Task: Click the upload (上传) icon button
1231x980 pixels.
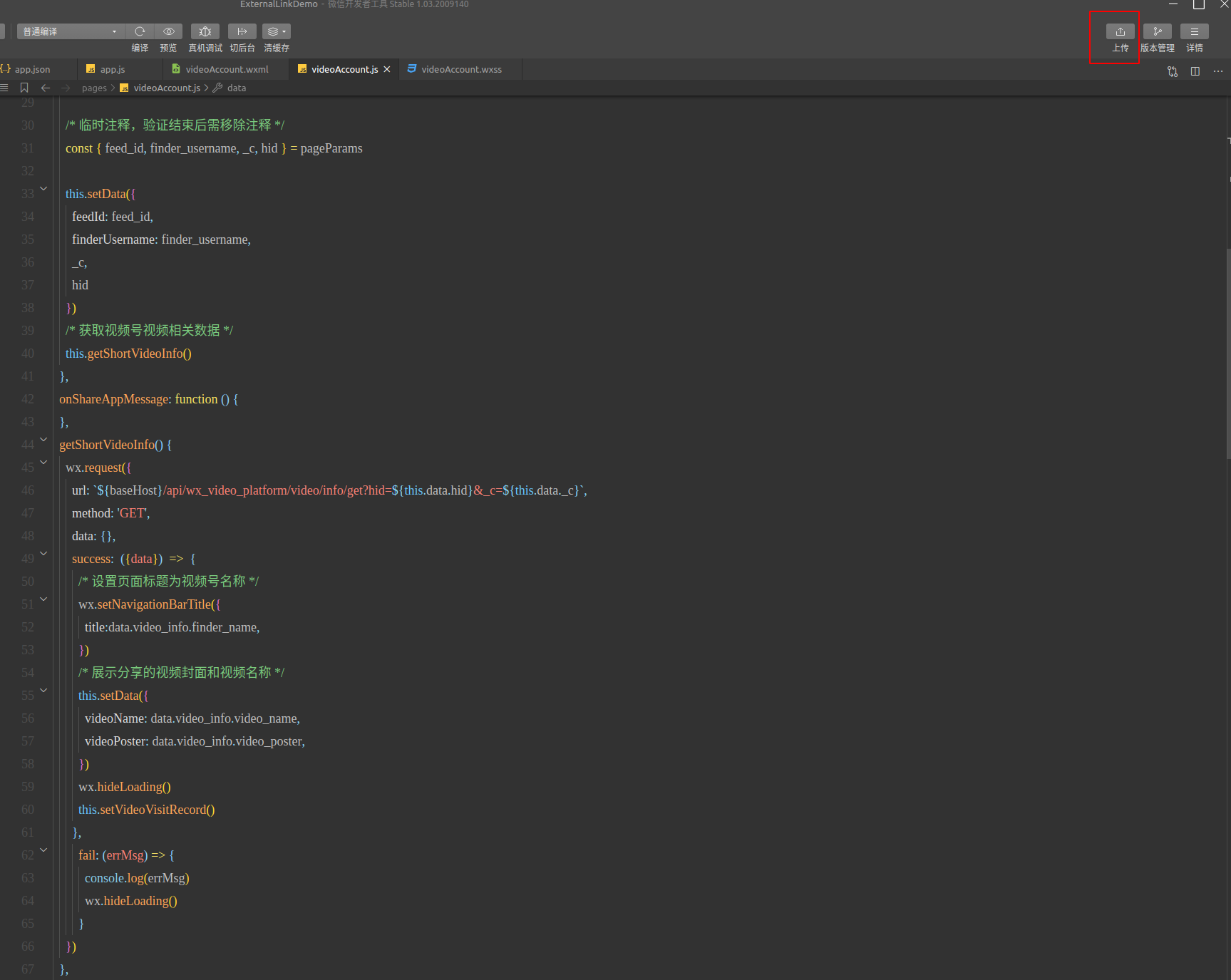Action: 1121,31
